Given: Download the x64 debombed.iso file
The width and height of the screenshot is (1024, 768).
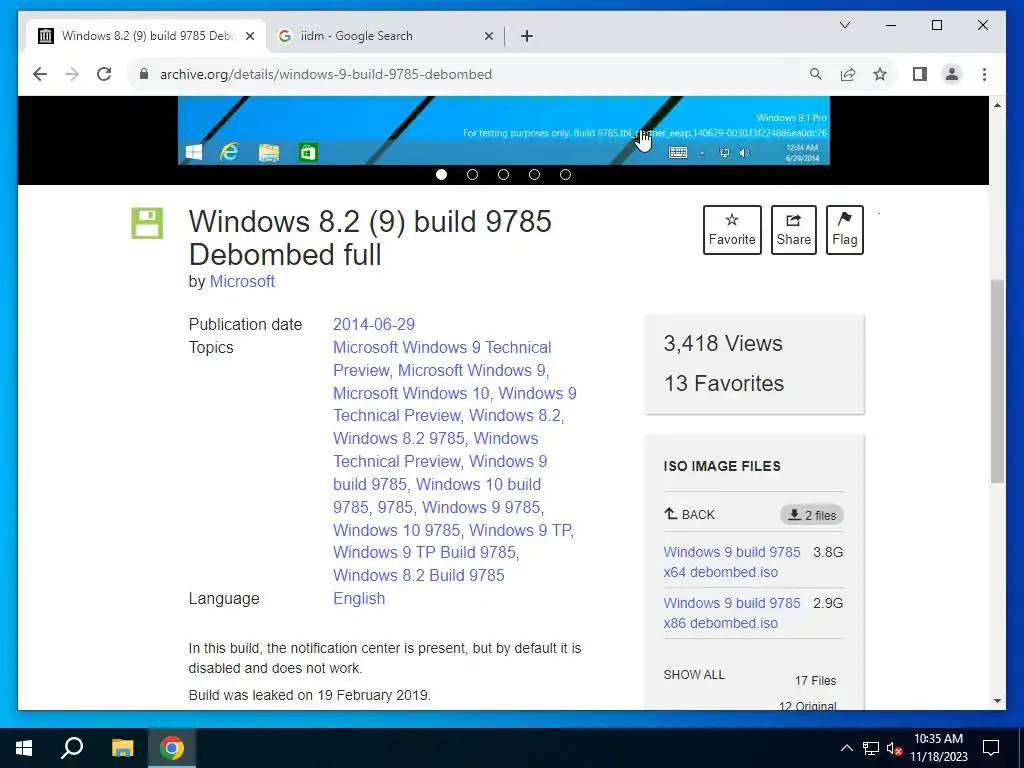Looking at the screenshot, I should (731, 562).
